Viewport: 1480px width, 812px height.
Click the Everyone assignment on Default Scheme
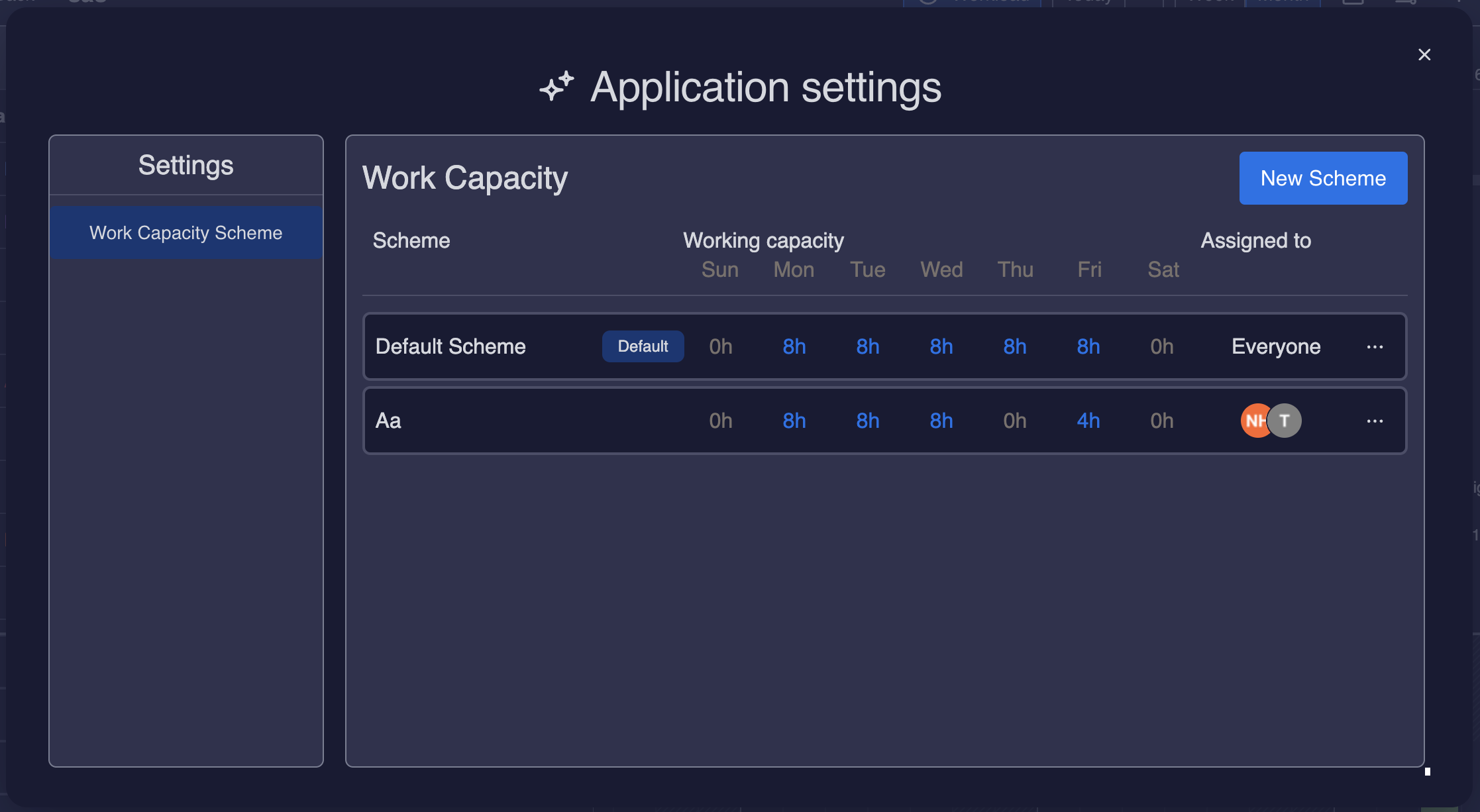(1275, 346)
